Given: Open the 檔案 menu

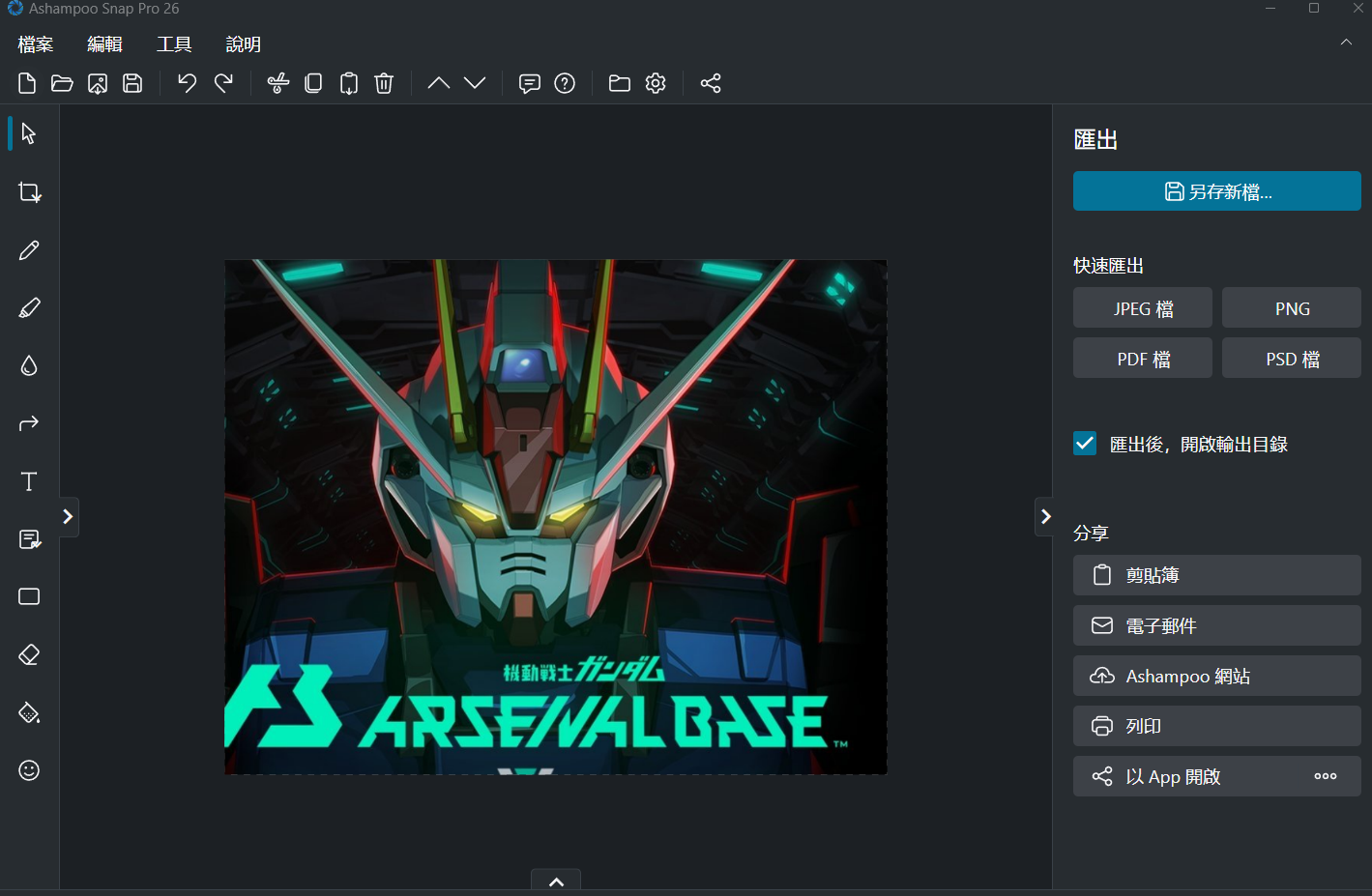Looking at the screenshot, I should point(36,44).
